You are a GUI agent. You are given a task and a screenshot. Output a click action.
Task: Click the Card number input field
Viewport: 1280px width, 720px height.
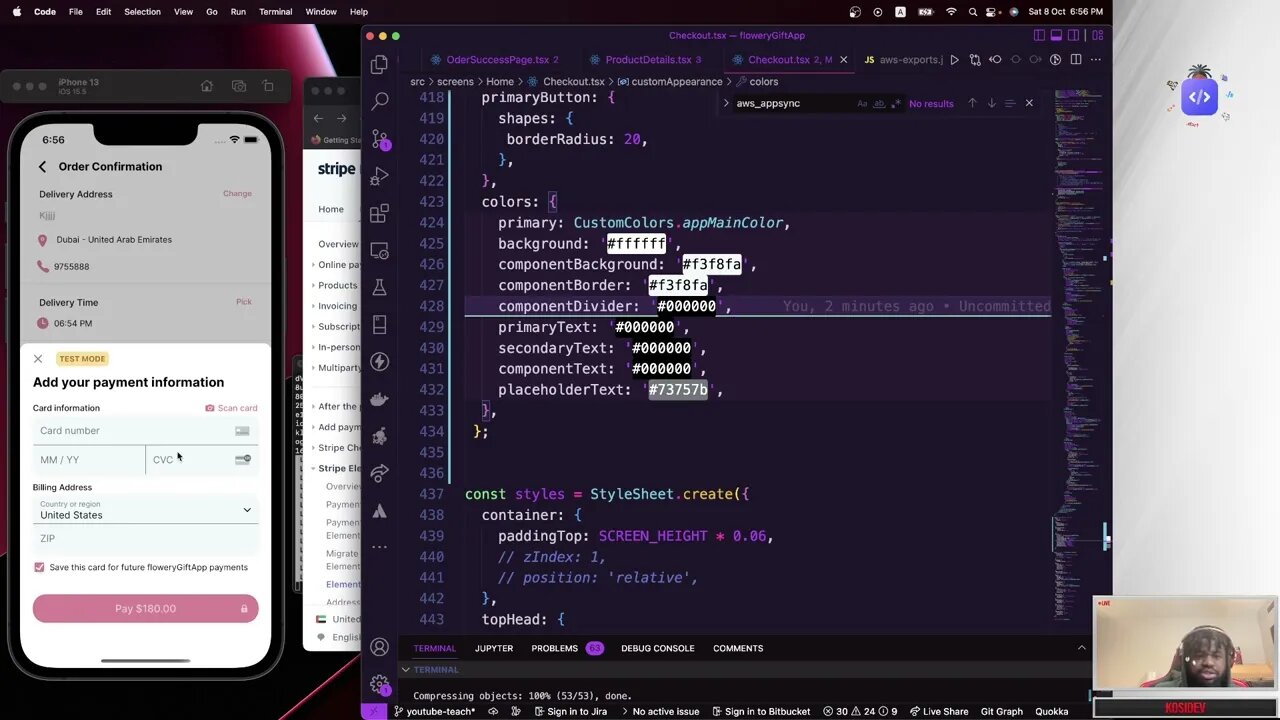coord(145,431)
